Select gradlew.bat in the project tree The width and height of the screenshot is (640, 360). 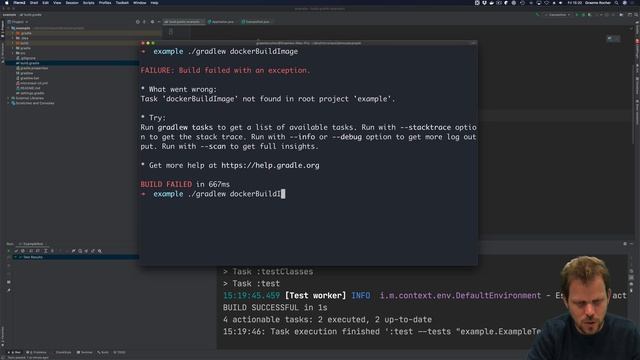tap(29, 78)
